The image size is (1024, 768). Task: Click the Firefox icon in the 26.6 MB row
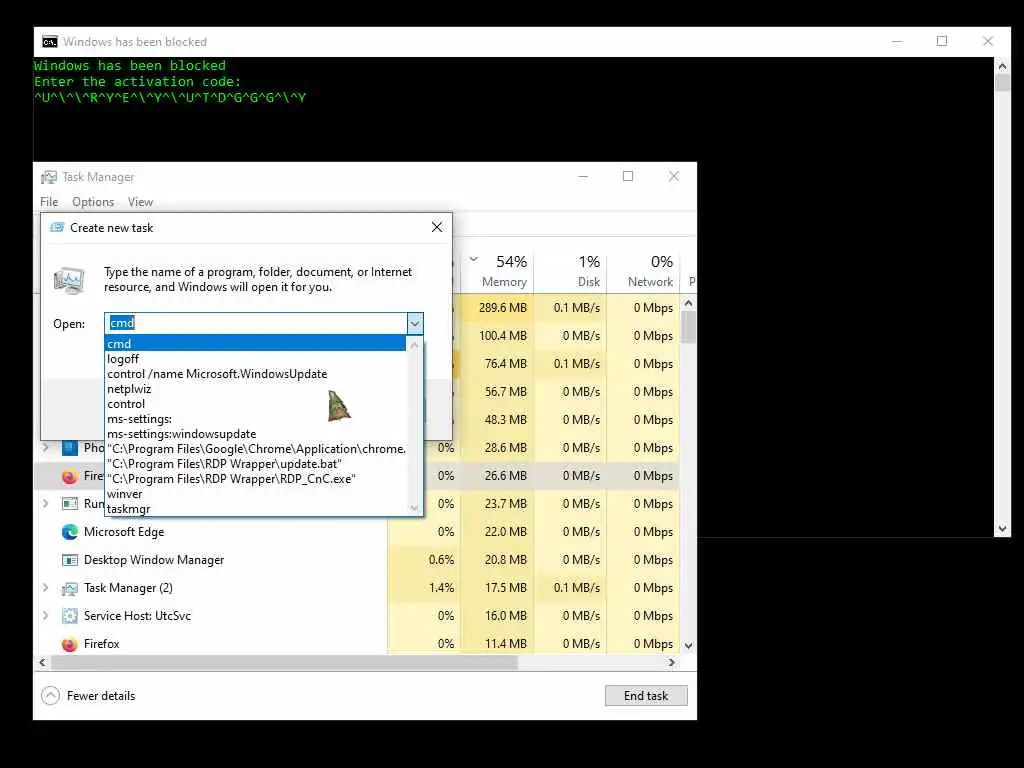tap(69, 476)
